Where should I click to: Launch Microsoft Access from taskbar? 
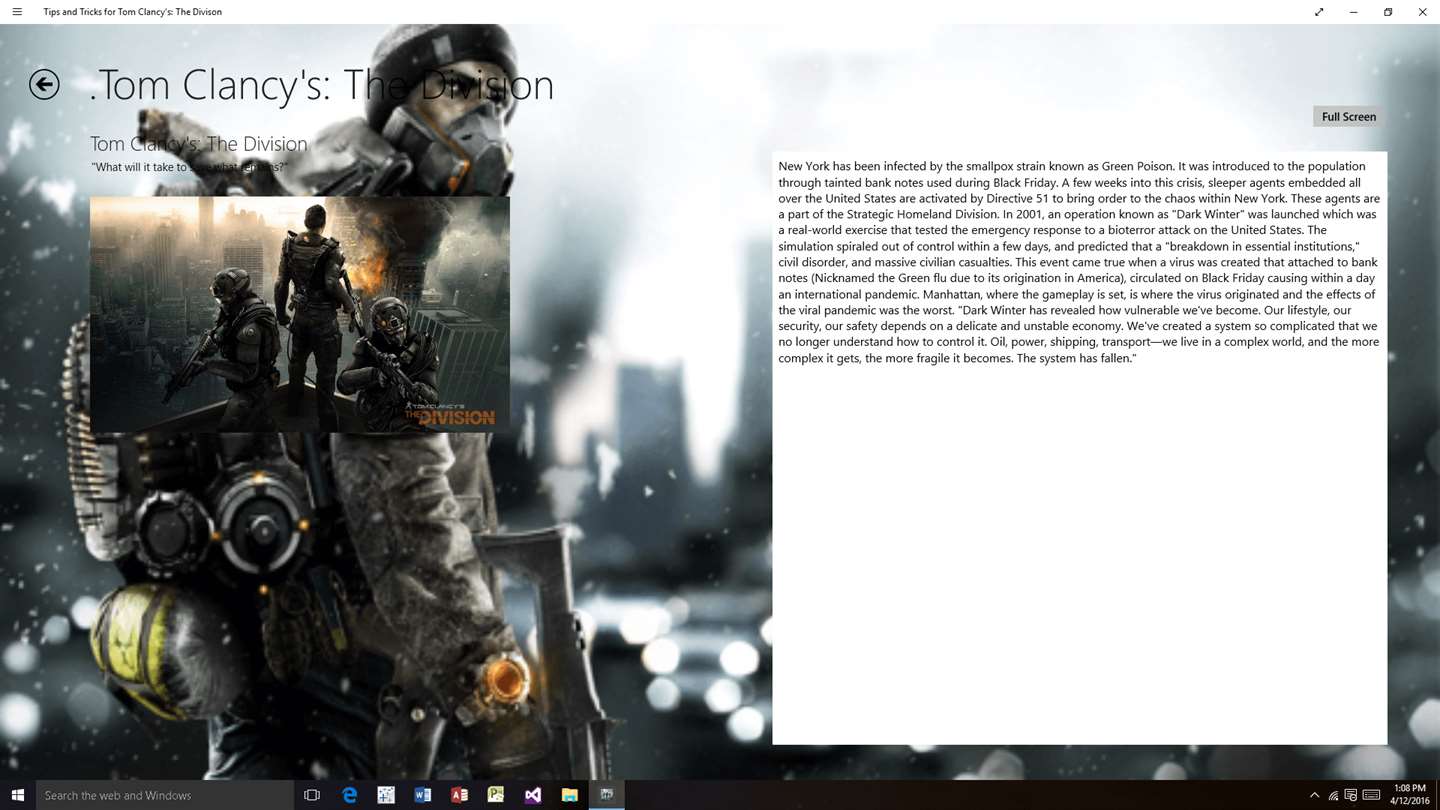(460, 795)
